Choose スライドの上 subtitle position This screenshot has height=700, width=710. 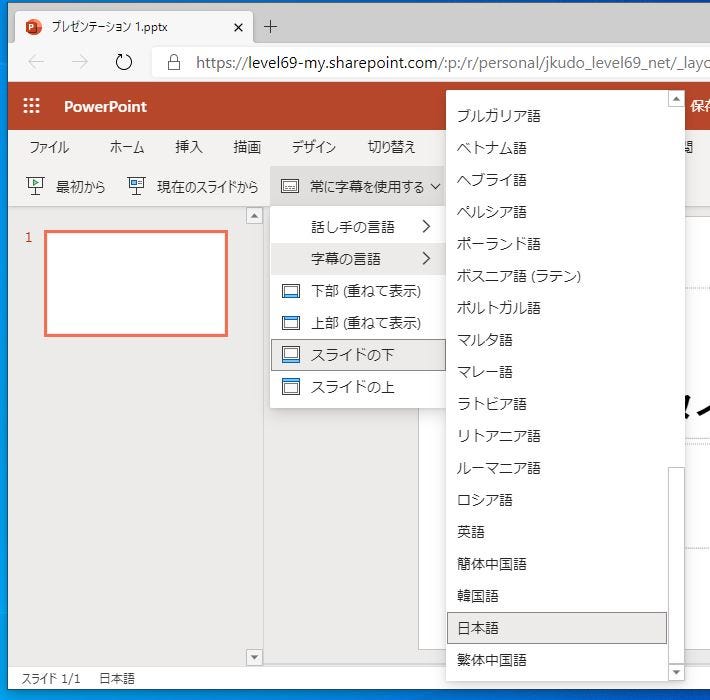pos(358,387)
